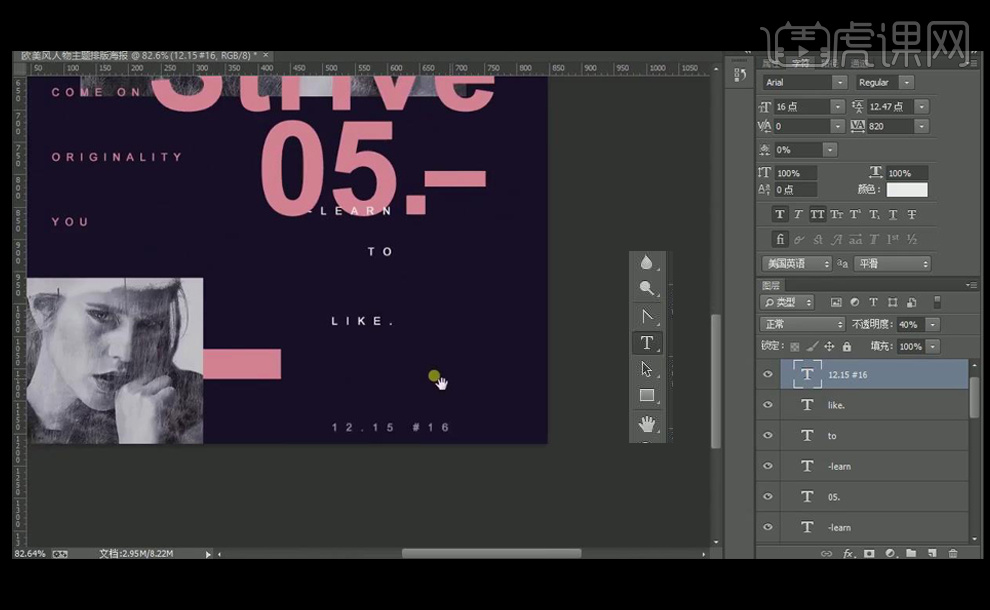Toggle Faux Bold text style
This screenshot has width=990, height=610.
(780, 215)
